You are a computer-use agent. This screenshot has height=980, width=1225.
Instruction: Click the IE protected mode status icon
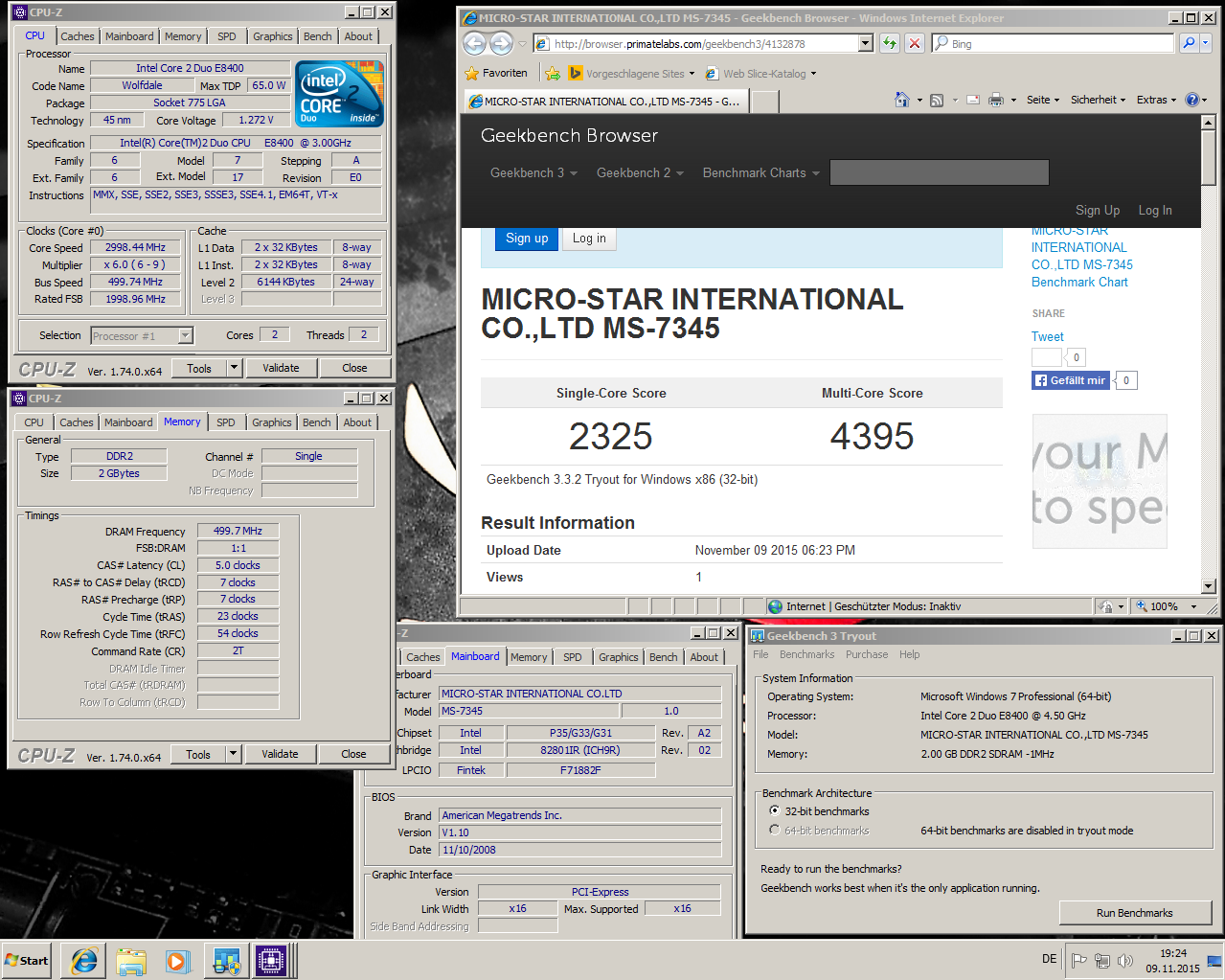tap(1106, 606)
